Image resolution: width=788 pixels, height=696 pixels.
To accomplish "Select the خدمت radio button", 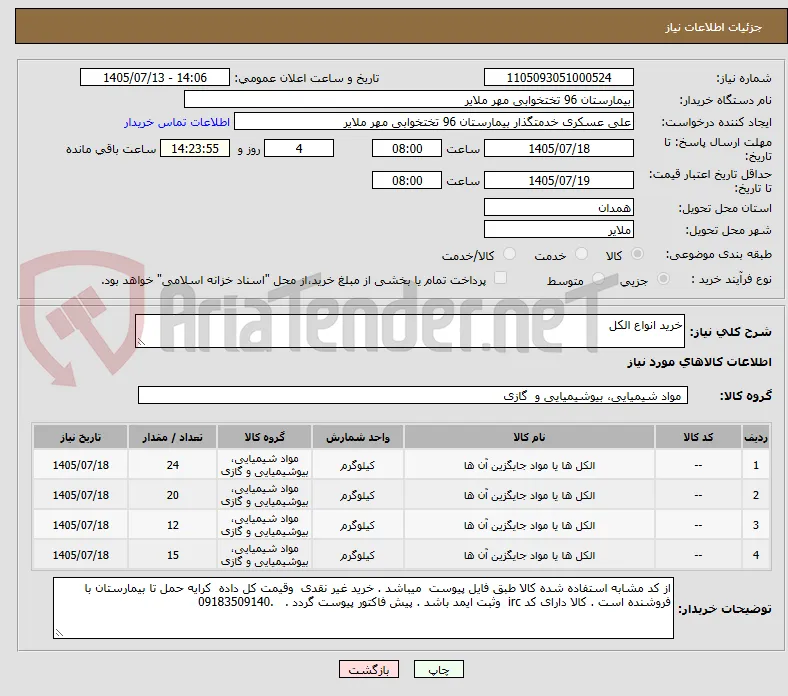I will tap(581, 254).
